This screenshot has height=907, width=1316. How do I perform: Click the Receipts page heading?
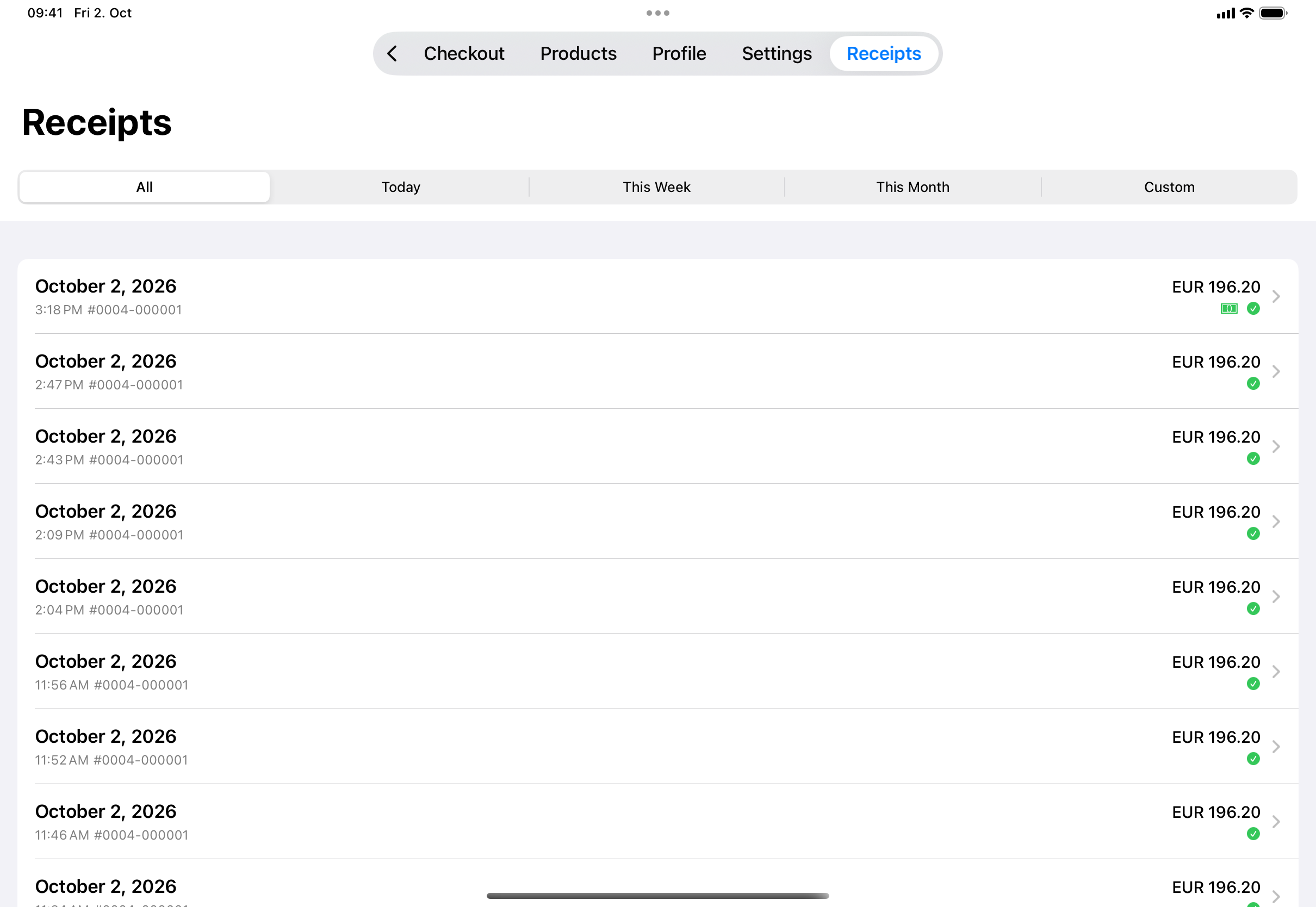(x=97, y=122)
